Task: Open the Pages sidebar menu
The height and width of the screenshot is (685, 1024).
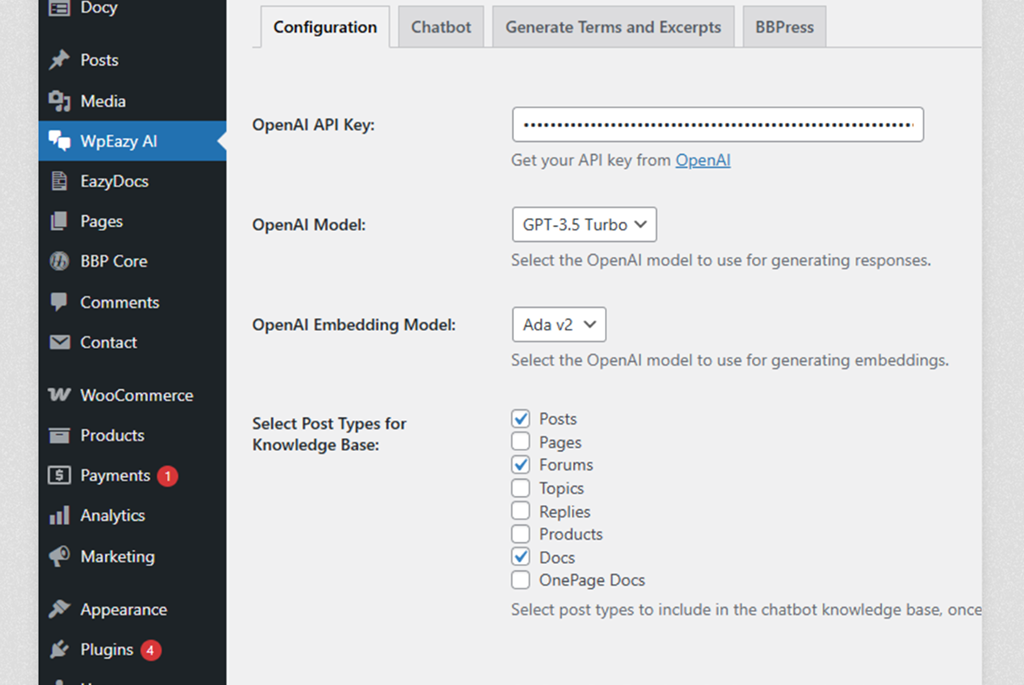Action: pyautogui.click(x=133, y=221)
